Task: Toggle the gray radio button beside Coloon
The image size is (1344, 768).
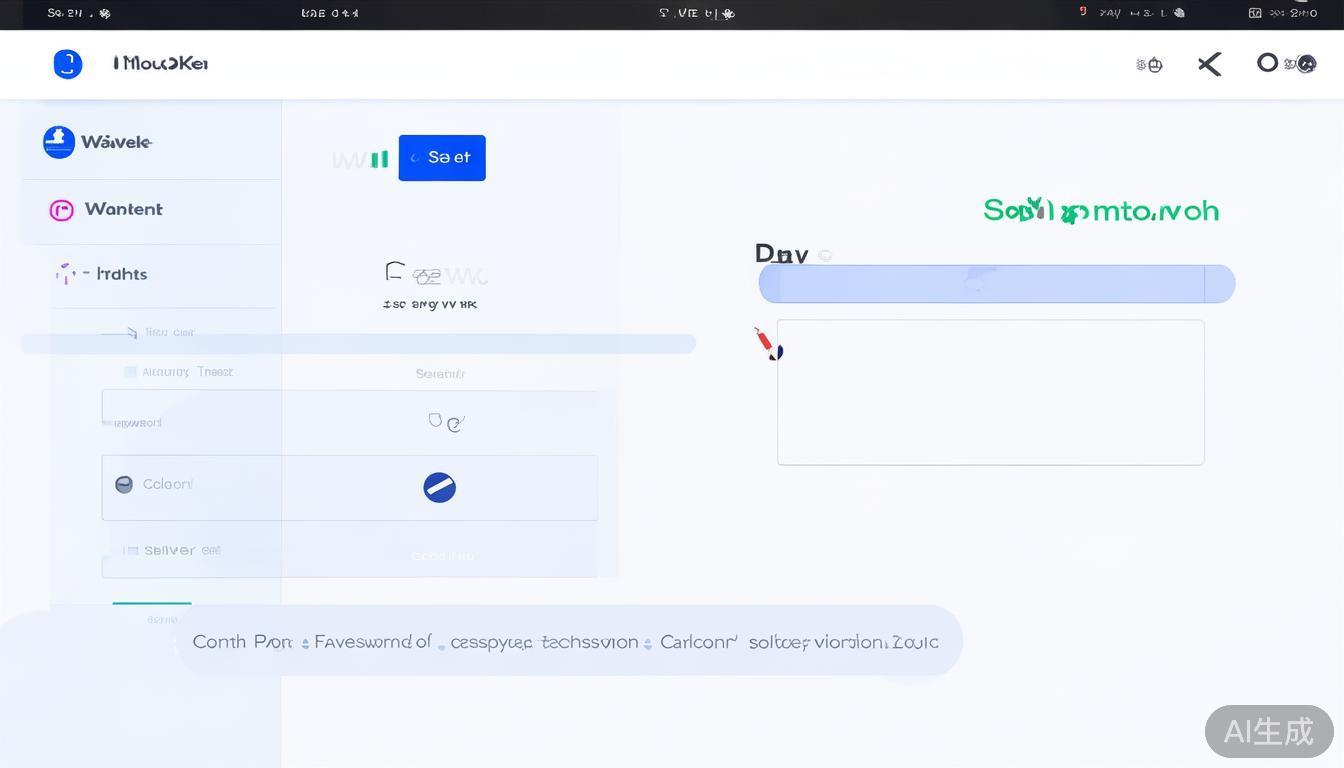Action: point(124,485)
